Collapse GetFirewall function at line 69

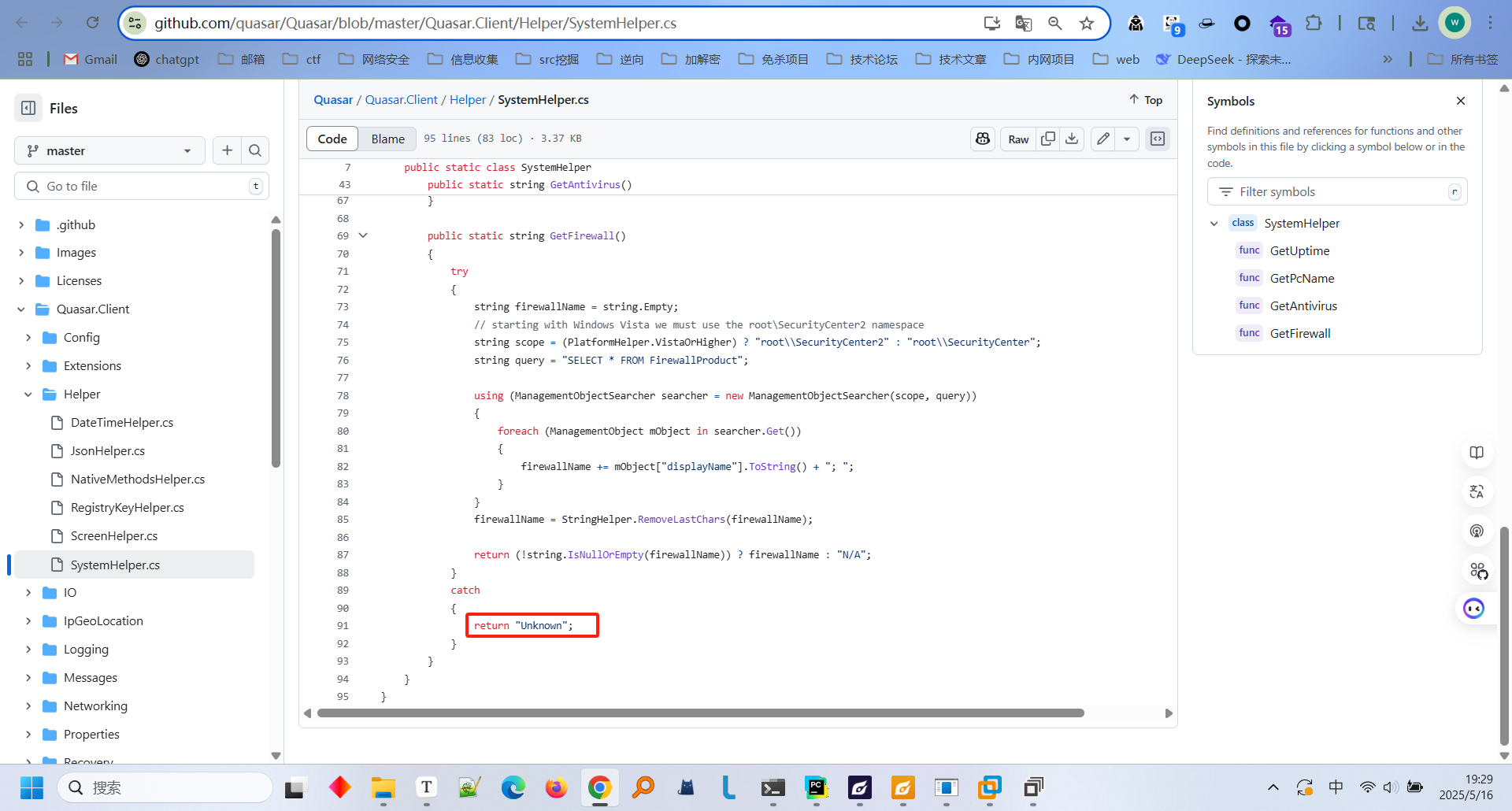(x=363, y=235)
